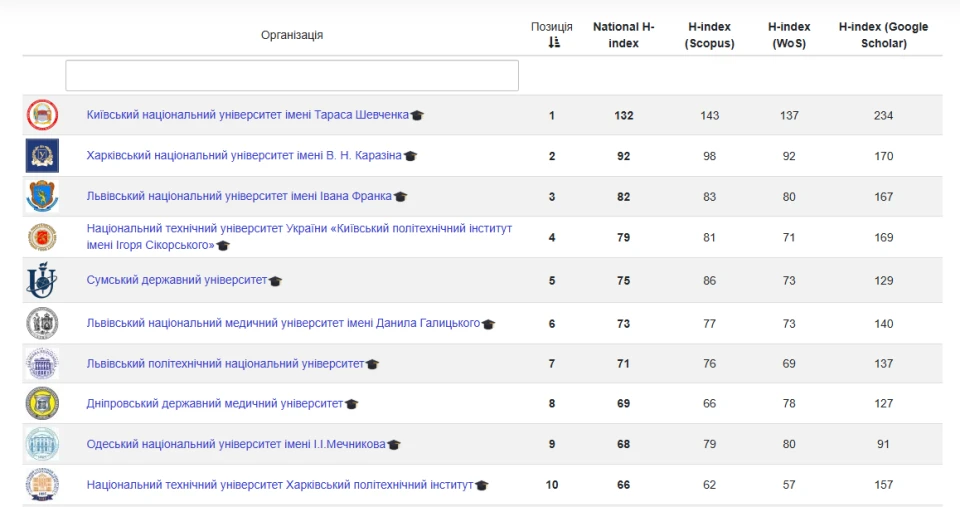Click graduation cap beside Харківський політехнічний інститут

[482, 486]
